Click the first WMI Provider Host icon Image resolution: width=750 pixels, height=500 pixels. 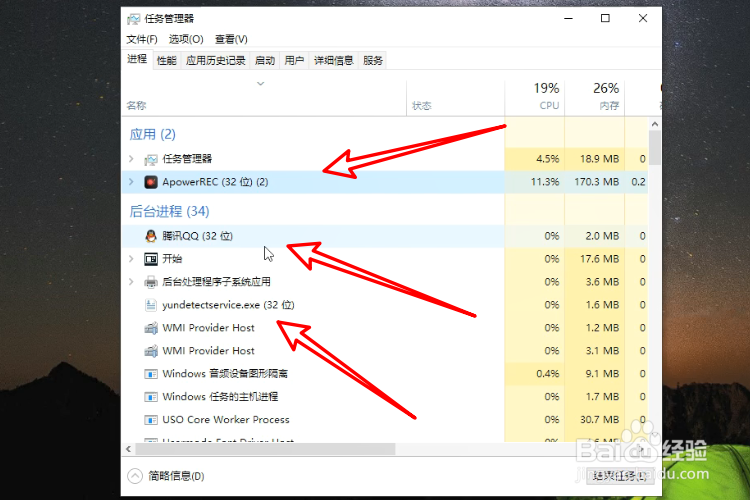pyautogui.click(x=151, y=328)
